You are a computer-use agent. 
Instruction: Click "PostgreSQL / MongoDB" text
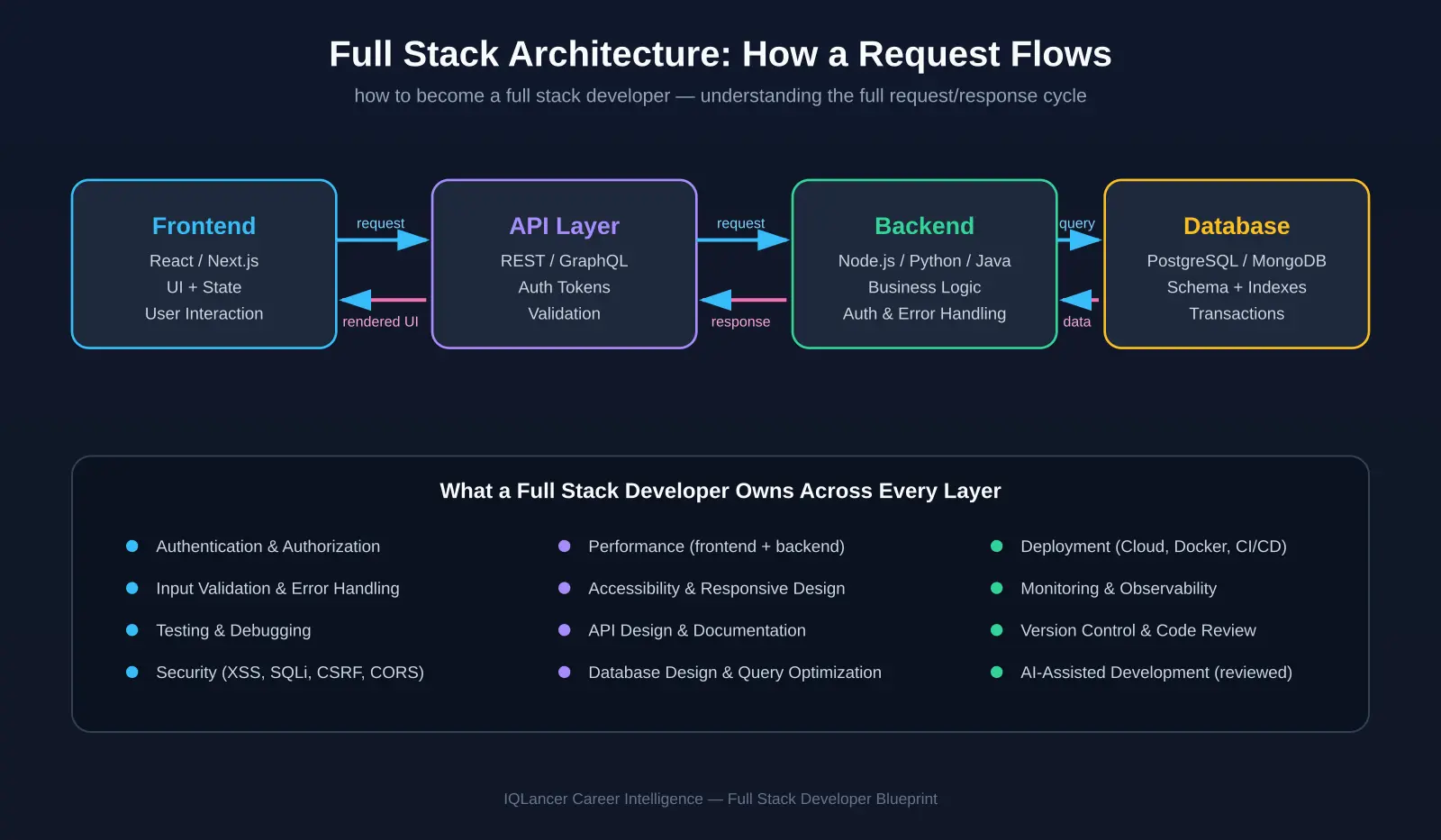(1237, 261)
